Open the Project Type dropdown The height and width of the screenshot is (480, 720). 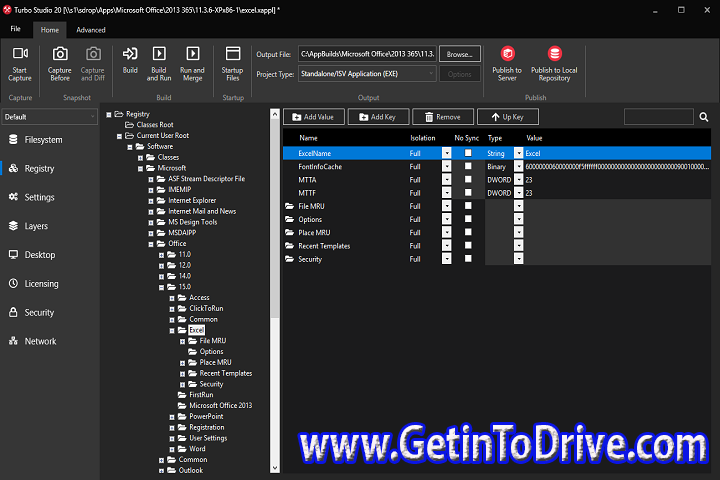point(367,74)
